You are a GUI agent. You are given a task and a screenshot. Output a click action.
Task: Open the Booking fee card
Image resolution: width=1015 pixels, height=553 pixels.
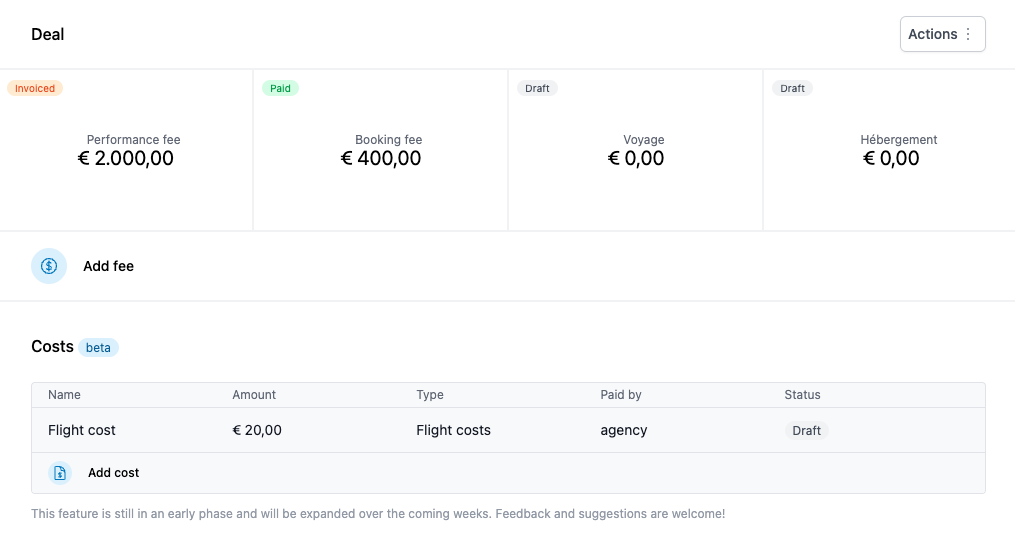click(381, 150)
